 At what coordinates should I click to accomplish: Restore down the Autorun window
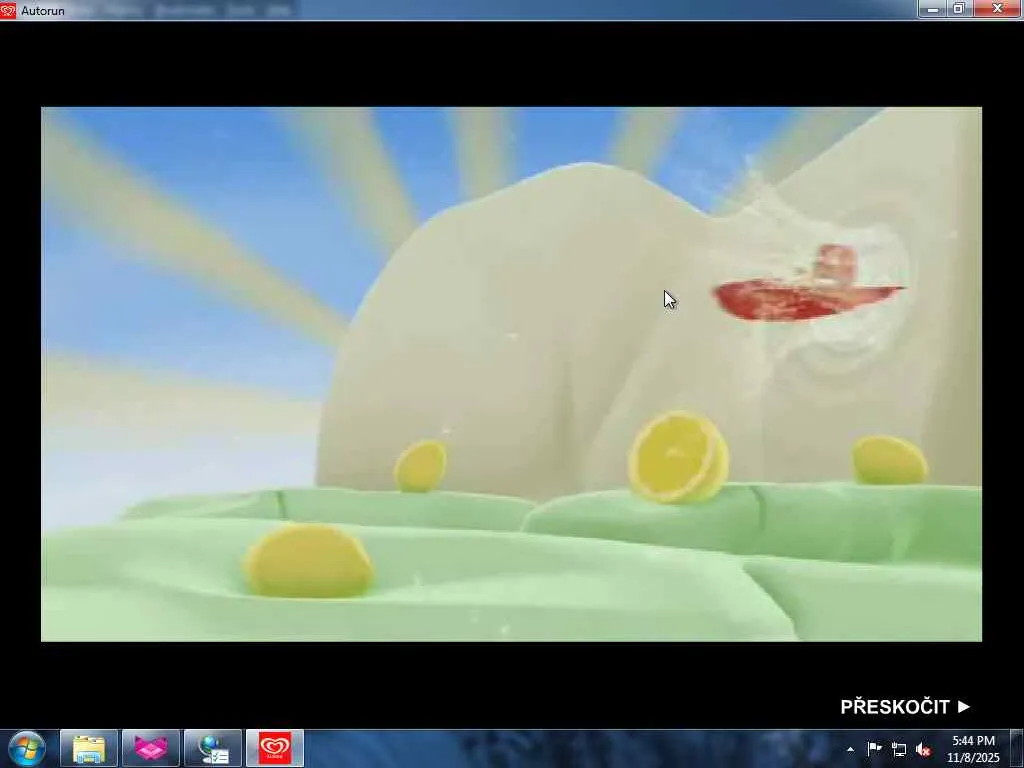click(x=959, y=9)
